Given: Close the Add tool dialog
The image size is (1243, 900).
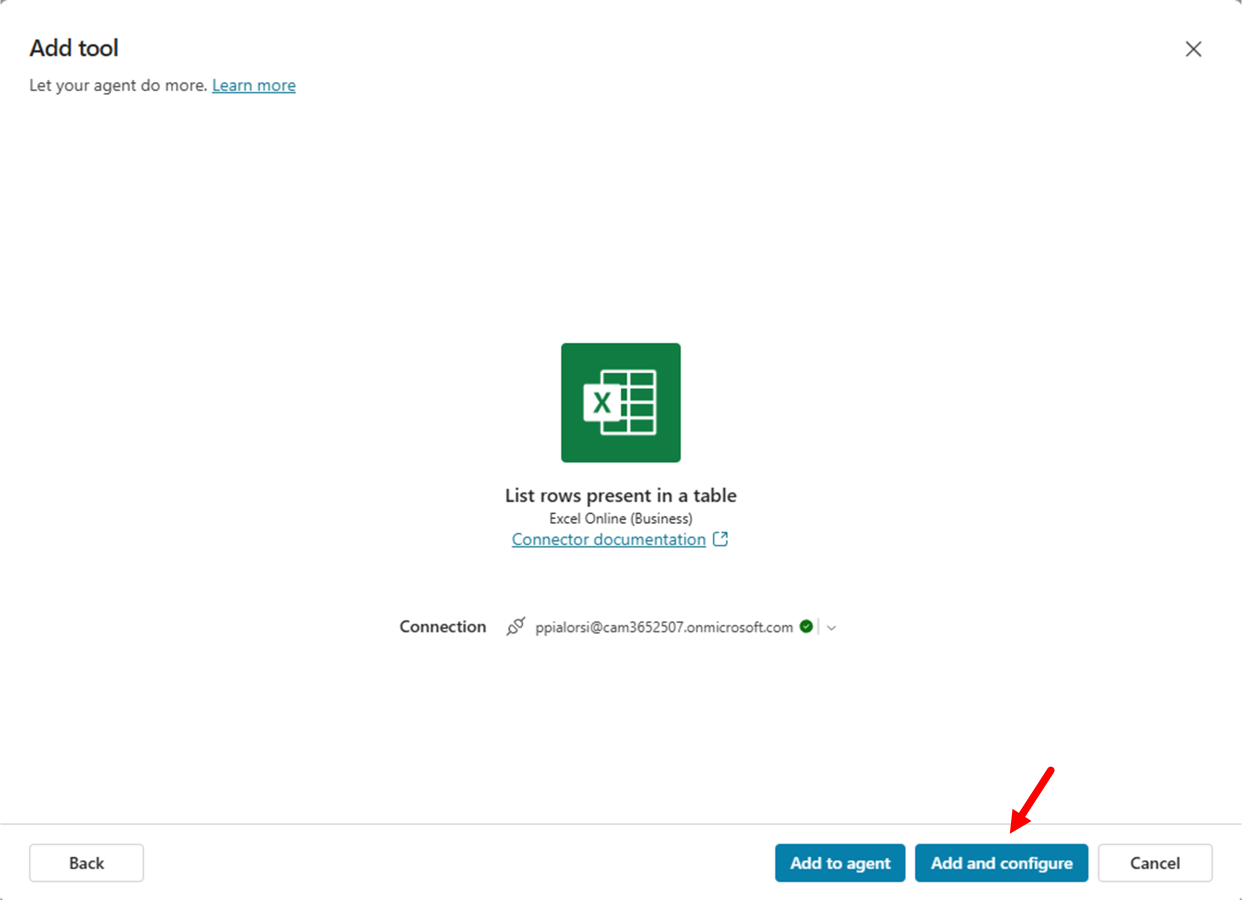Looking at the screenshot, I should tap(1193, 49).
